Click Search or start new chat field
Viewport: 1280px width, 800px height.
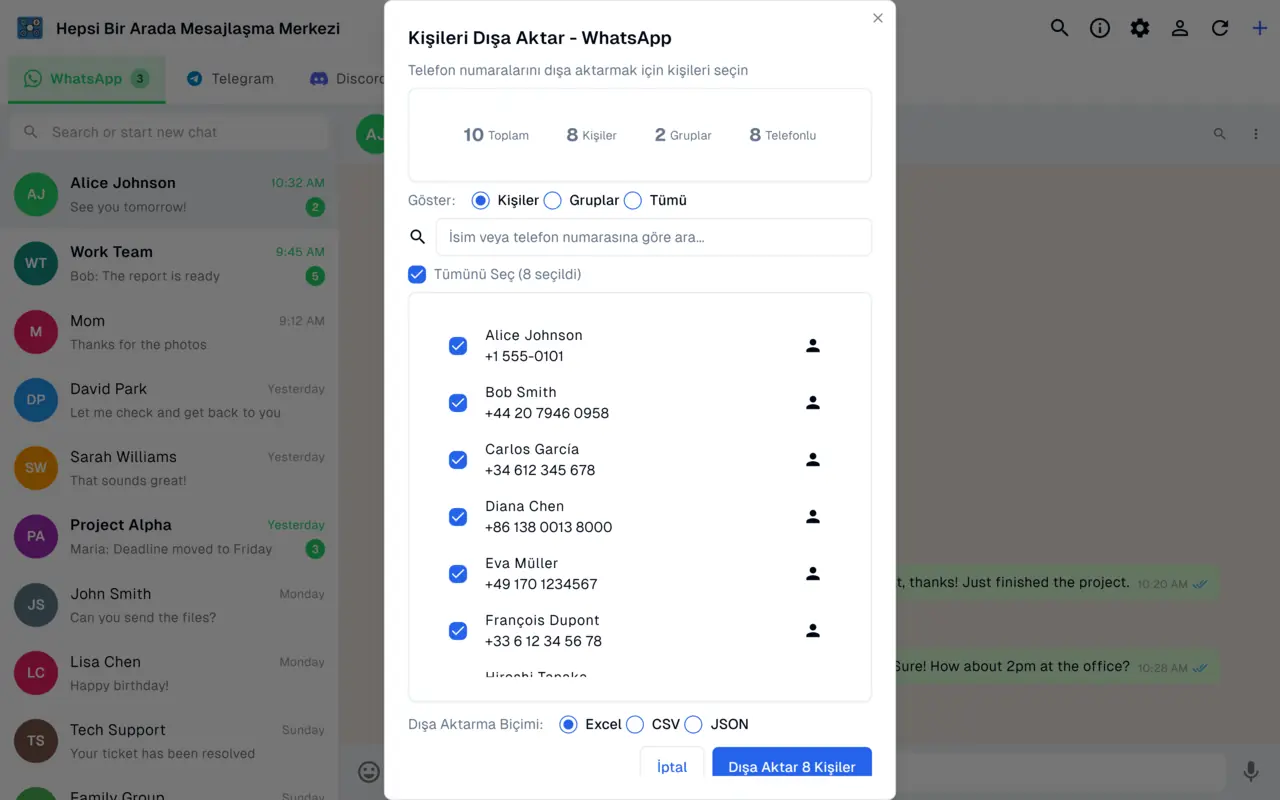169,132
